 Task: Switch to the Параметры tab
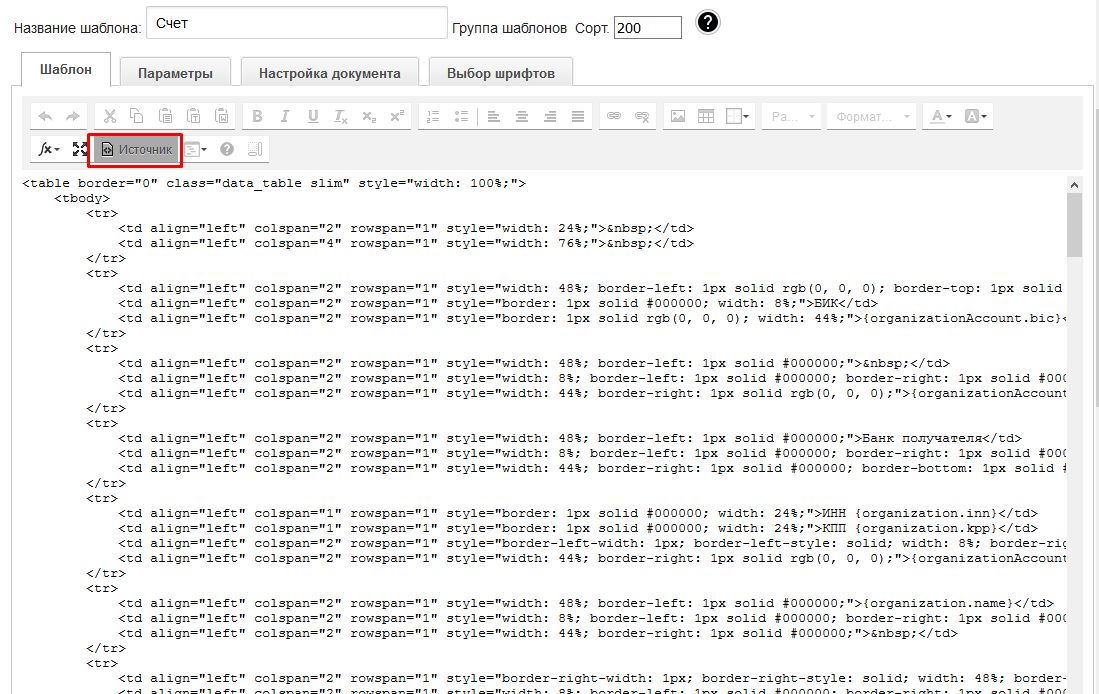point(175,73)
